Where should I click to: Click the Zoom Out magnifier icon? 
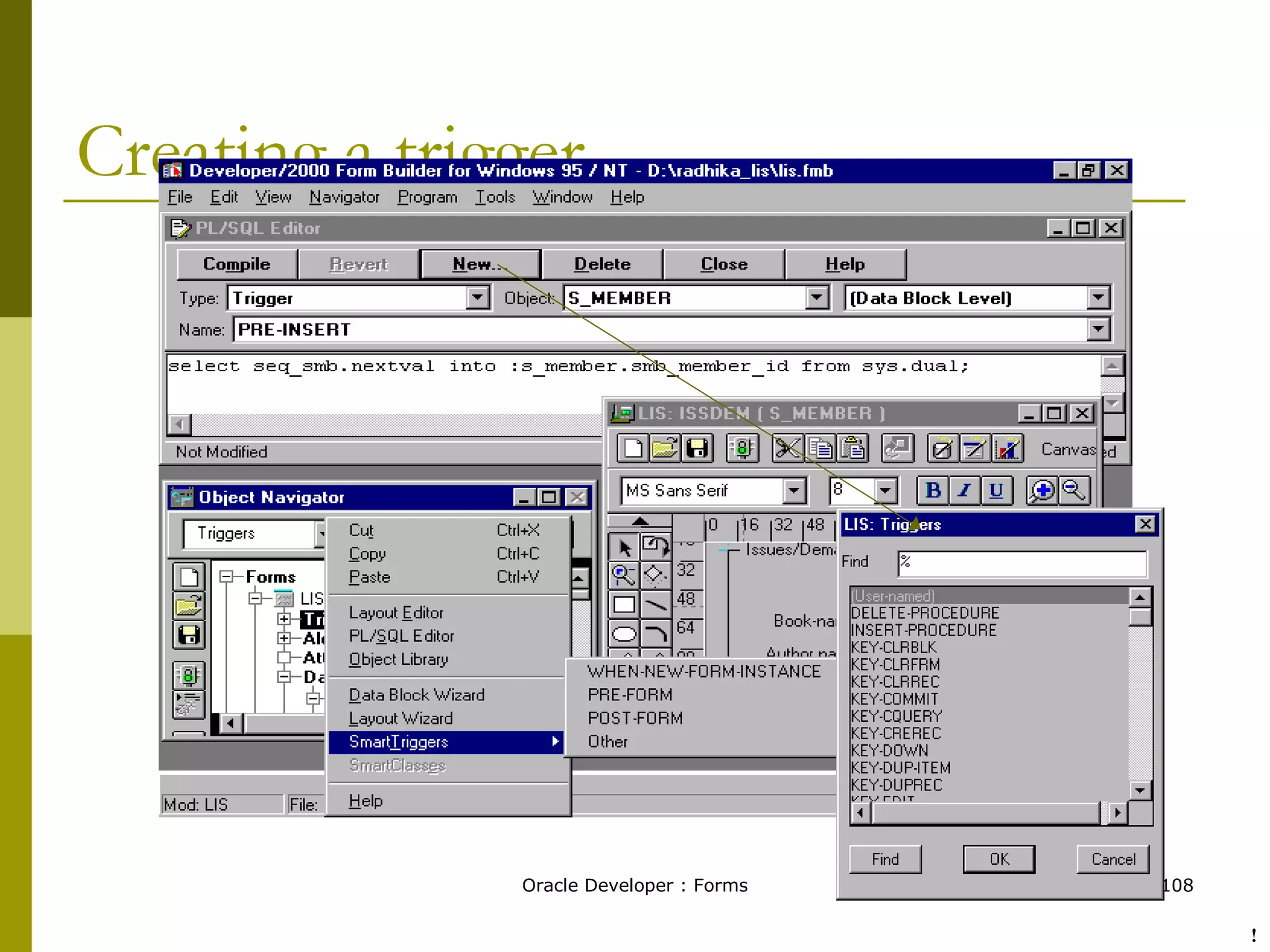tap(1074, 491)
